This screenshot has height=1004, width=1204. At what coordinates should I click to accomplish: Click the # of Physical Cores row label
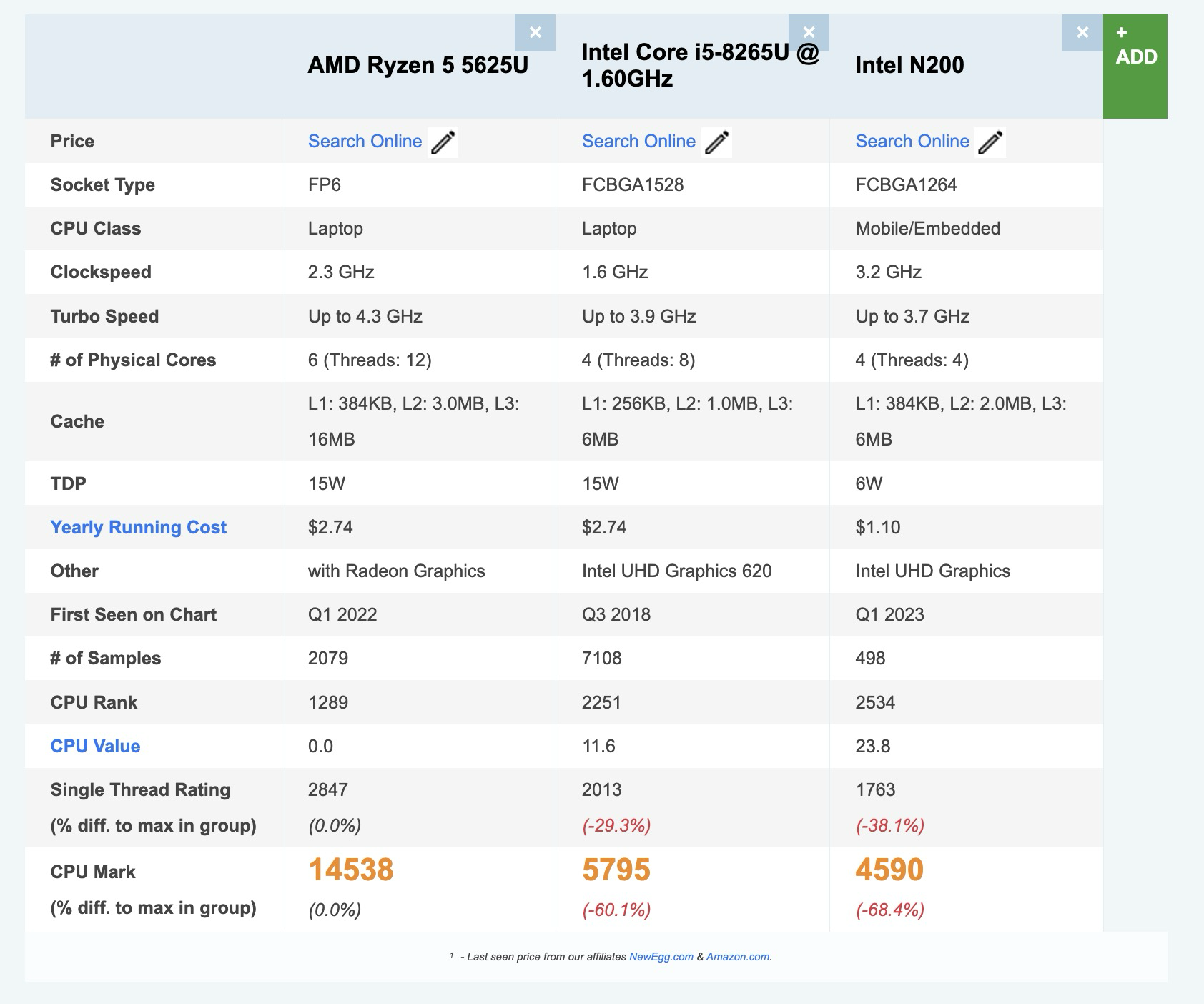pyautogui.click(x=133, y=360)
